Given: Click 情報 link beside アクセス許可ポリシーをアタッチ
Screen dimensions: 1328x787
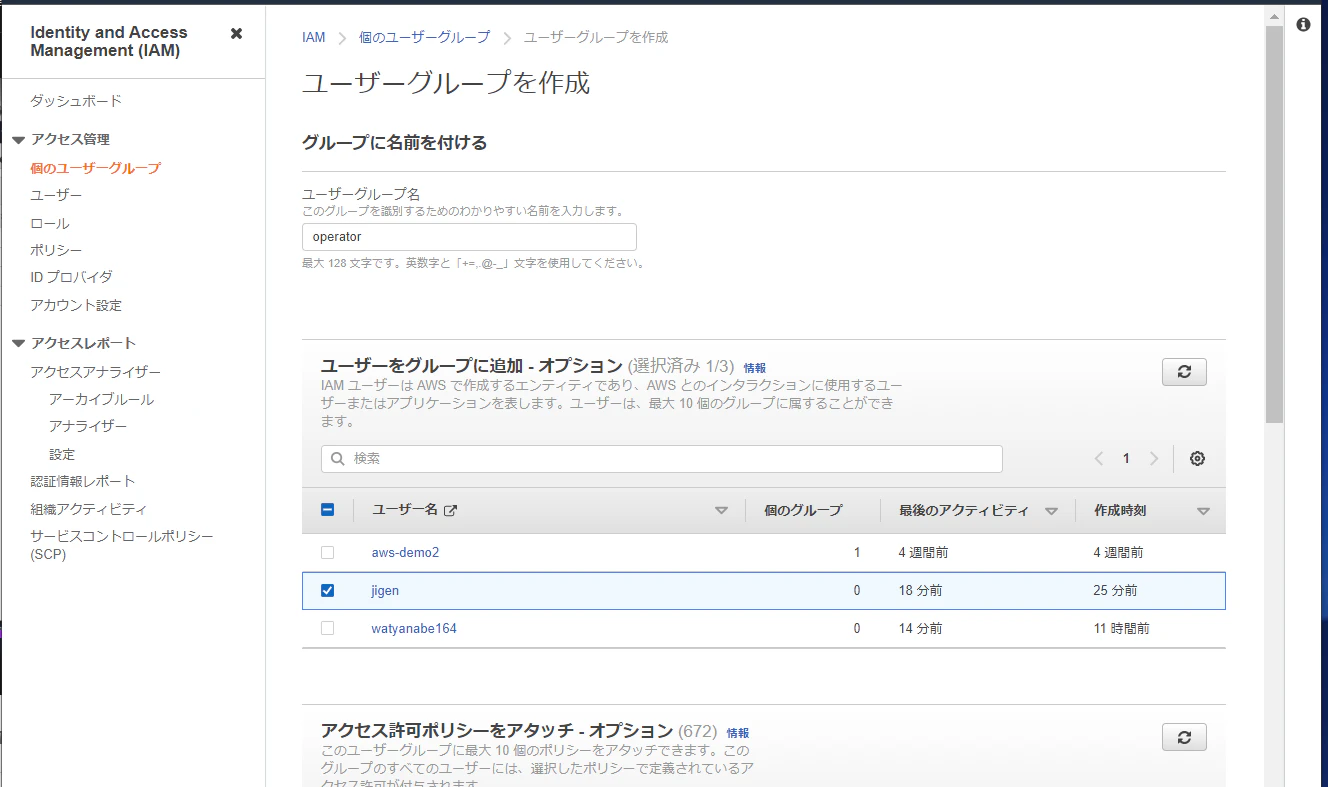Looking at the screenshot, I should pos(738,733).
